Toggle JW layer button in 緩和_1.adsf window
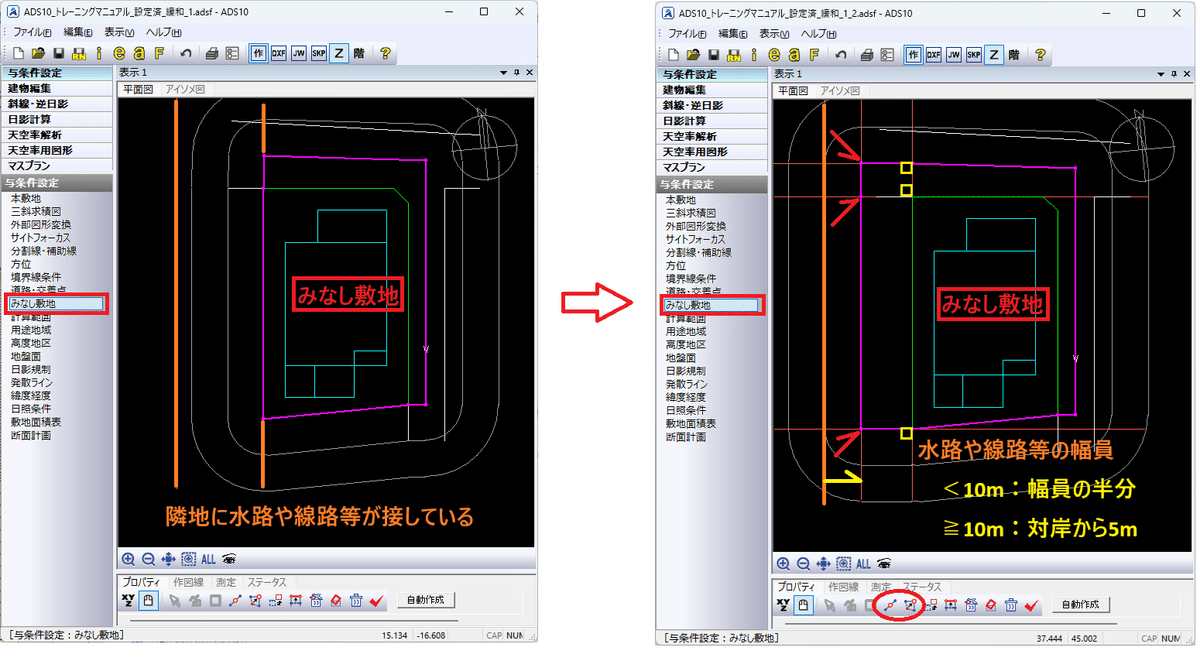The height and width of the screenshot is (650, 1200). click(299, 53)
